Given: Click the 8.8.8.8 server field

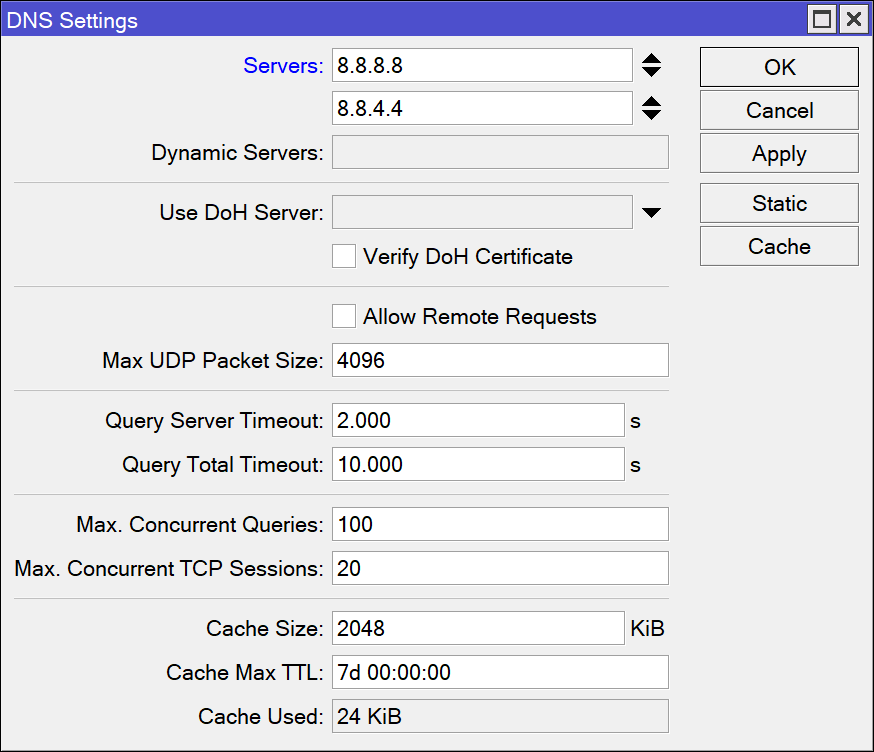Looking at the screenshot, I should [x=482, y=65].
